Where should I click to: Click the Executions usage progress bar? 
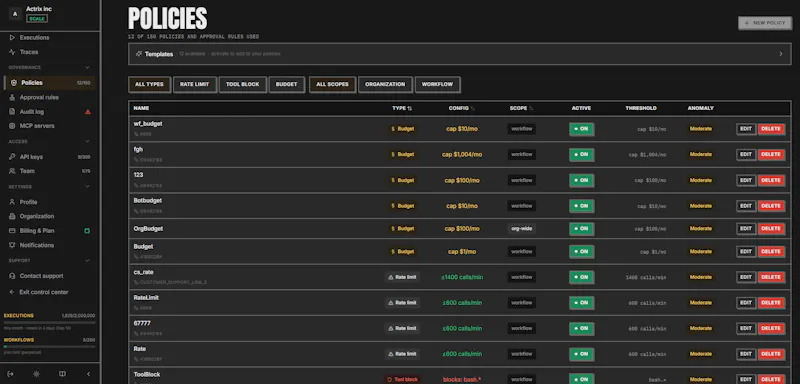tap(49, 322)
